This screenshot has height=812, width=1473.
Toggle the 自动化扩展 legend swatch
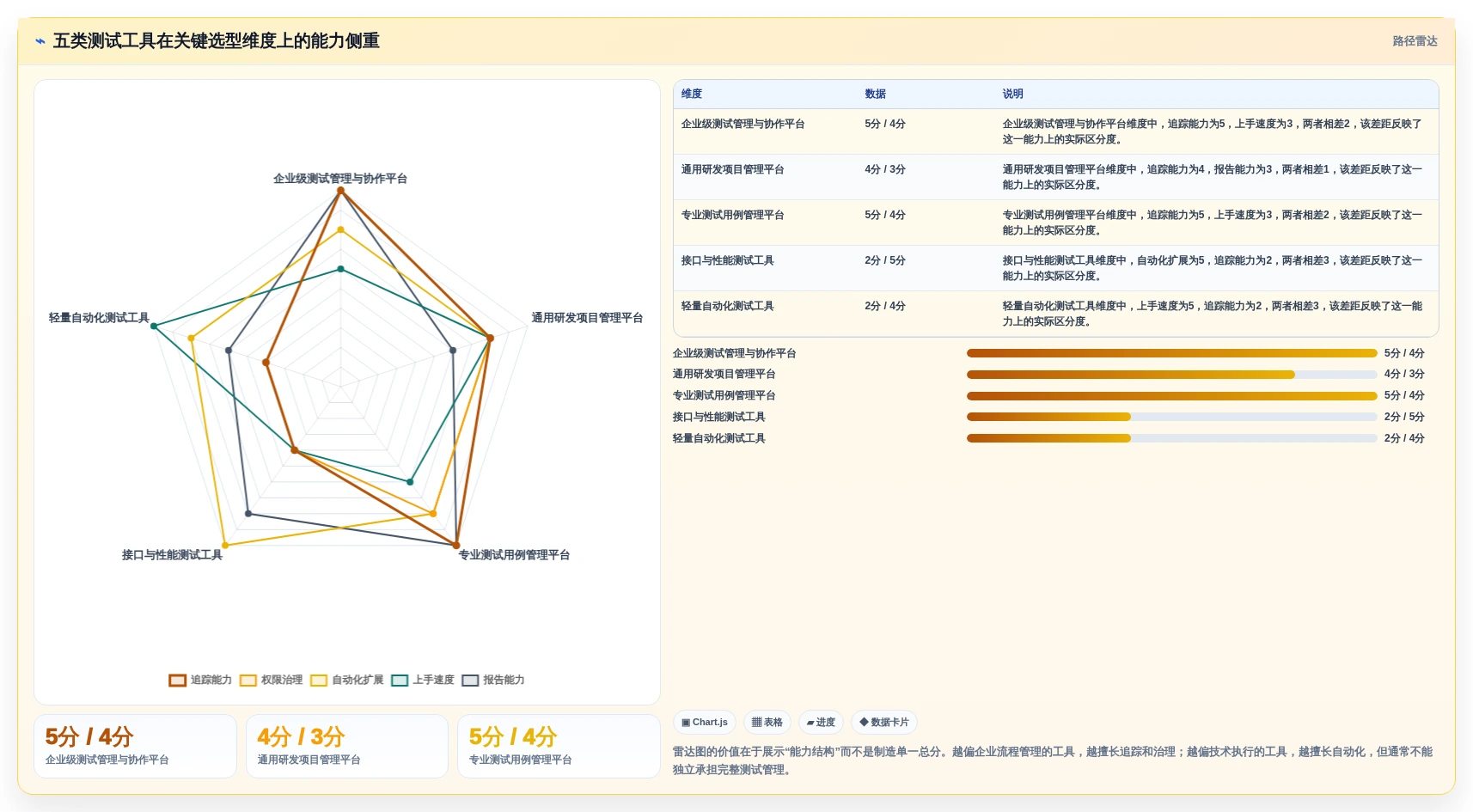pyautogui.click(x=319, y=681)
